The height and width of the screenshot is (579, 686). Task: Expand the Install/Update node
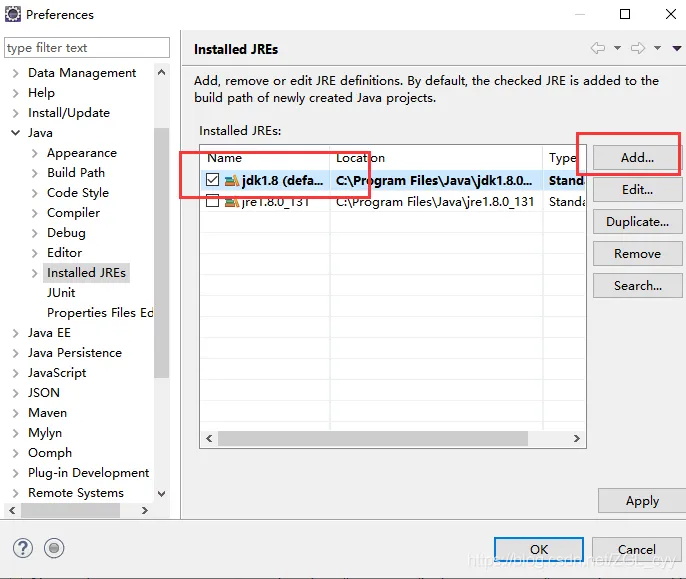tap(16, 113)
